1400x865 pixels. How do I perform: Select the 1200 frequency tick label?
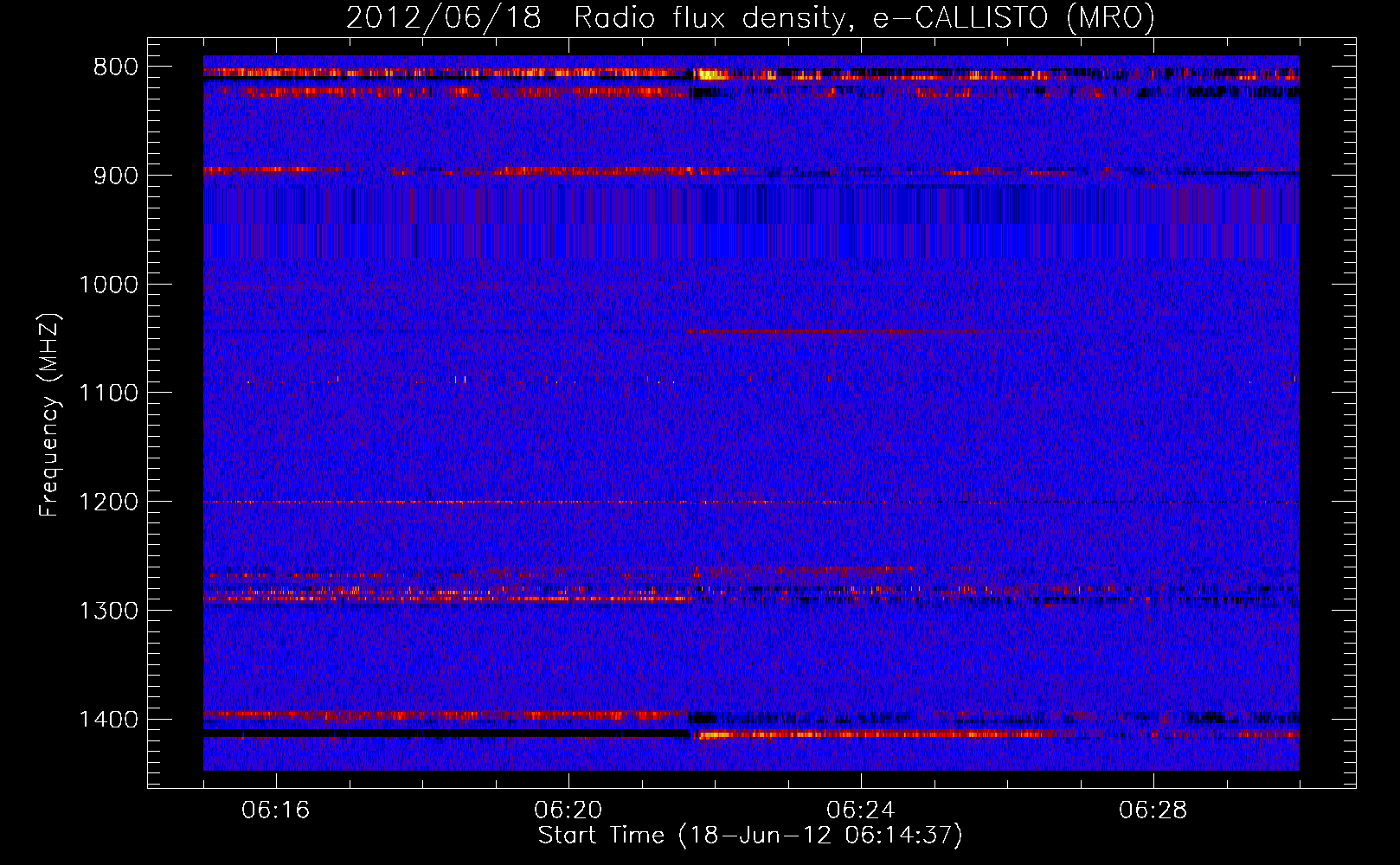click(x=109, y=503)
